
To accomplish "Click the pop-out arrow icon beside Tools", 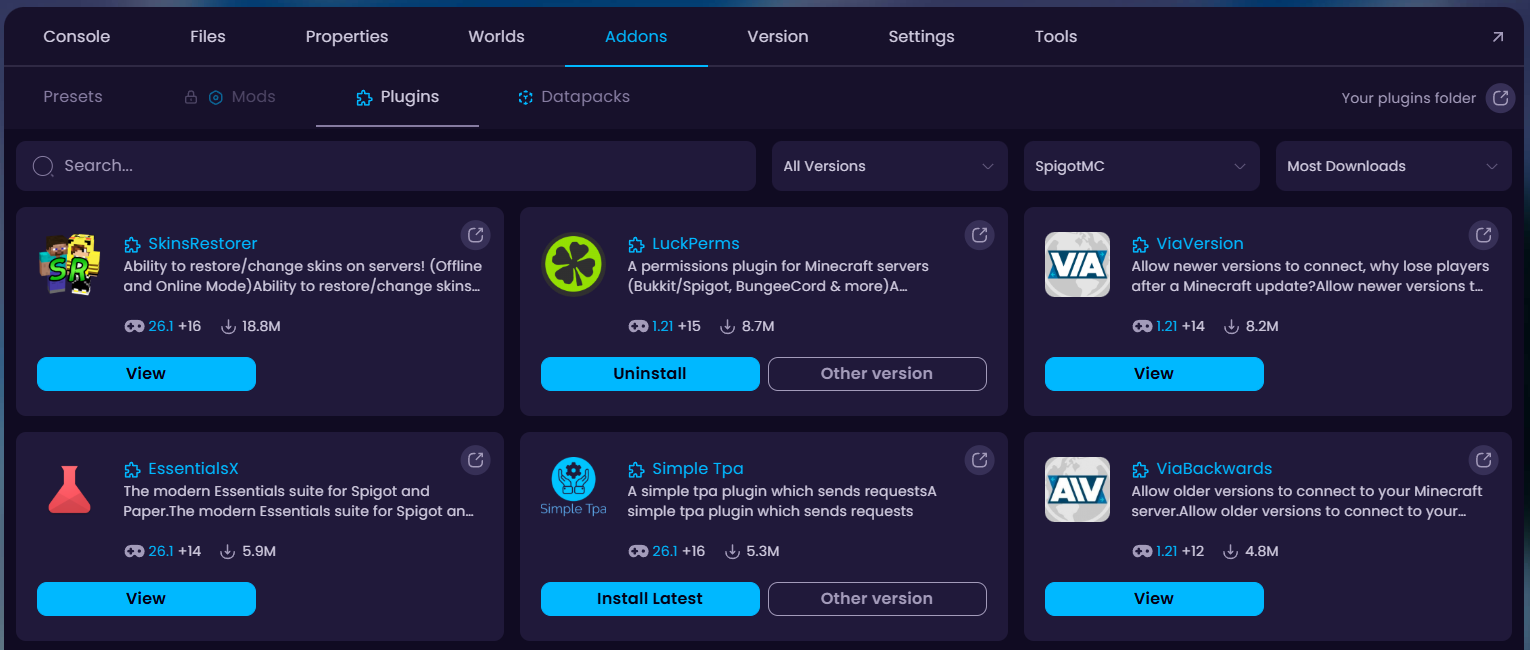I will 1497,37.
